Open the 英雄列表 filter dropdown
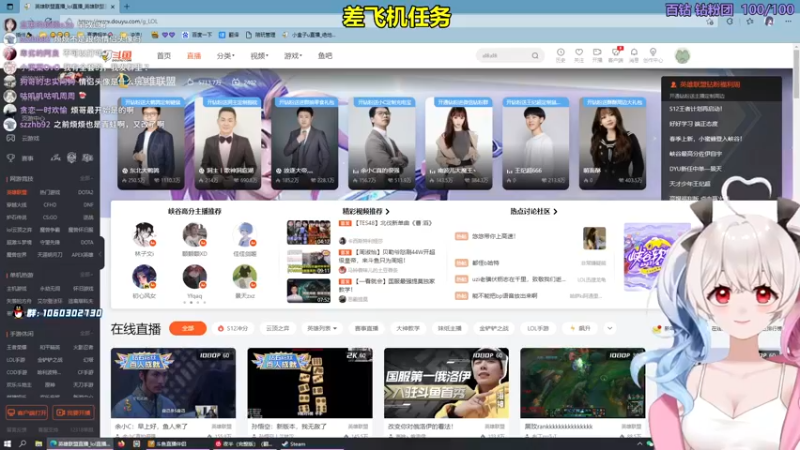Screen dimensions: 800x450 pos(322,329)
